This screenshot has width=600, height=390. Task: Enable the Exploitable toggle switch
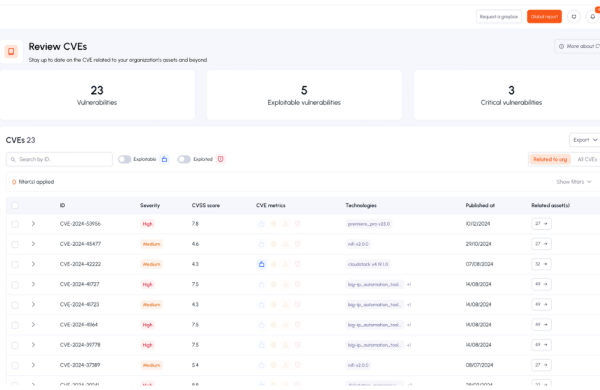[124, 159]
